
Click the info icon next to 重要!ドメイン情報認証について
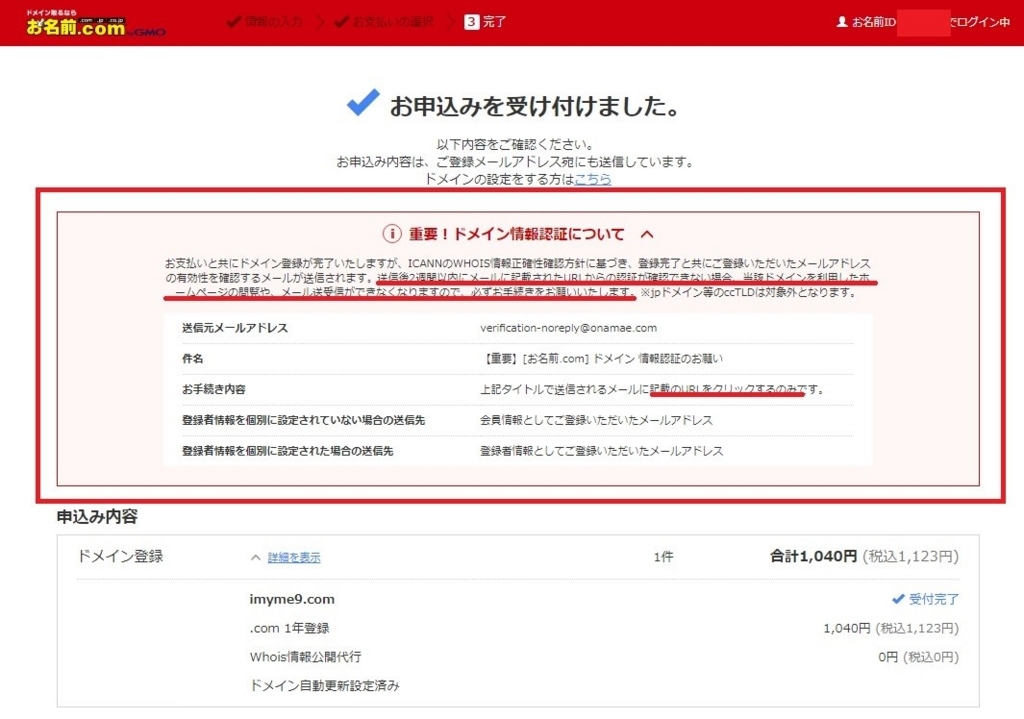coord(391,234)
